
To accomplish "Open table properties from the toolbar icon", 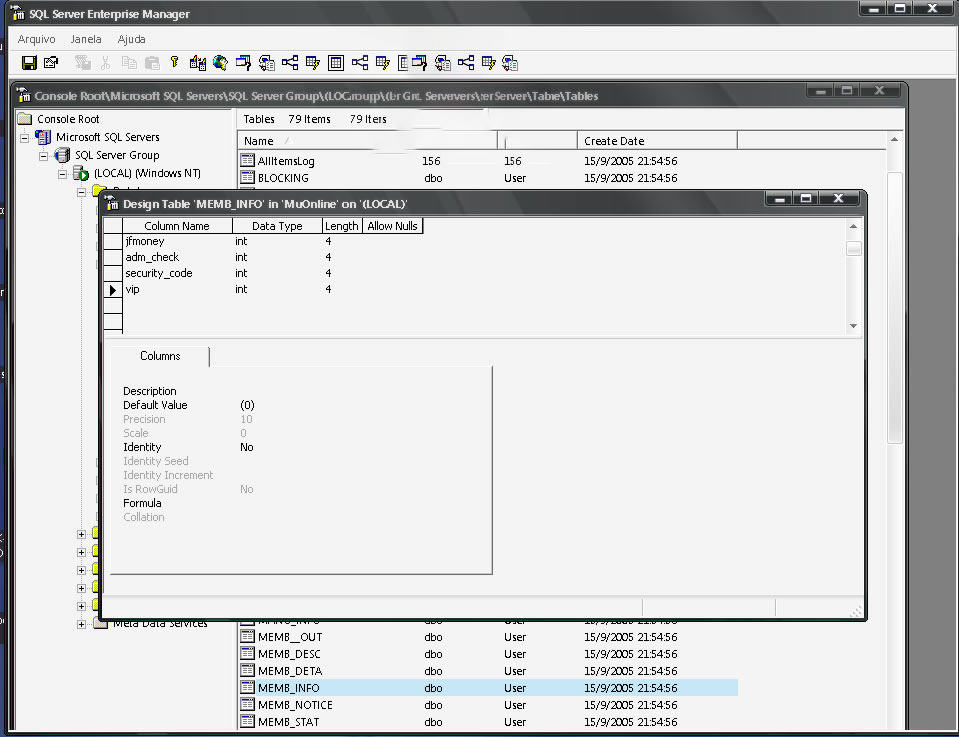I will 51,63.
